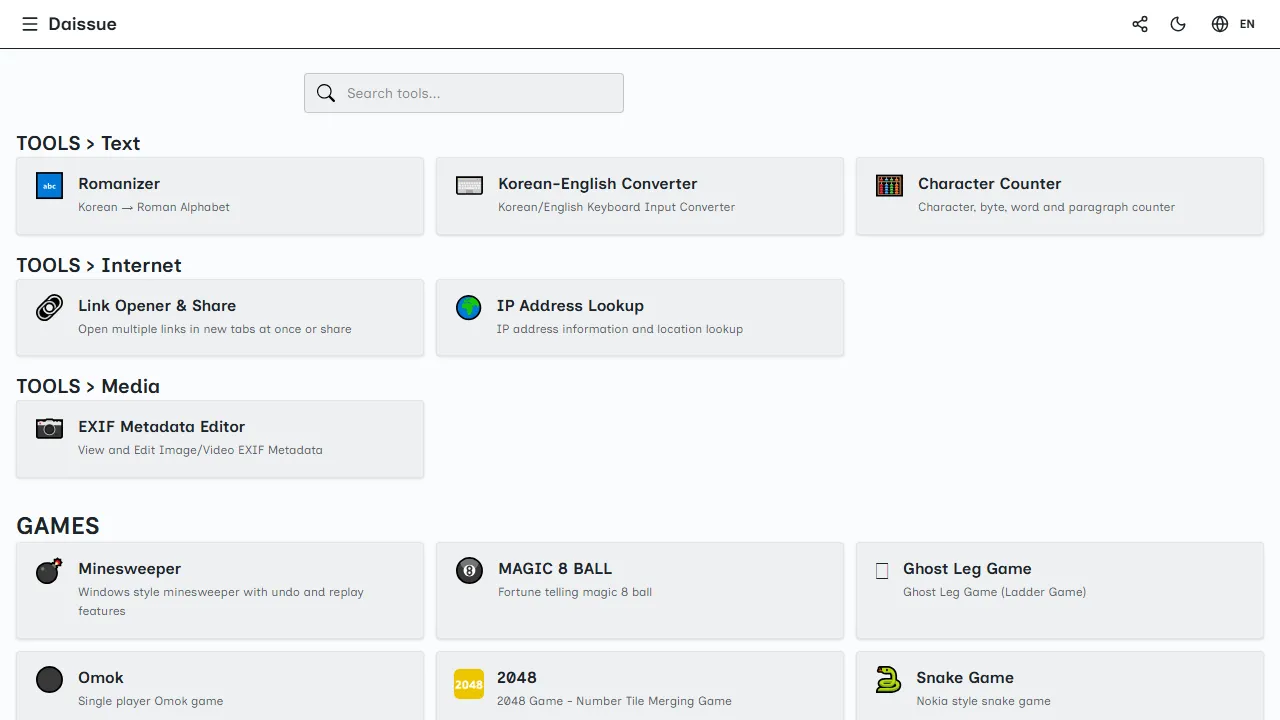The image size is (1280, 720).
Task: Toggle dark mode with the moon icon
Action: tap(1178, 23)
